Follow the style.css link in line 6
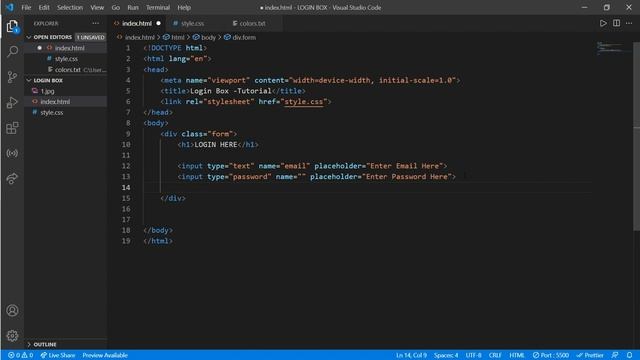 click(304, 102)
